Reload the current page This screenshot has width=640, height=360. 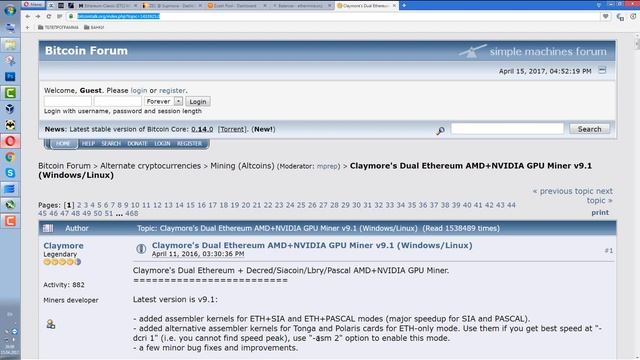click(49, 16)
